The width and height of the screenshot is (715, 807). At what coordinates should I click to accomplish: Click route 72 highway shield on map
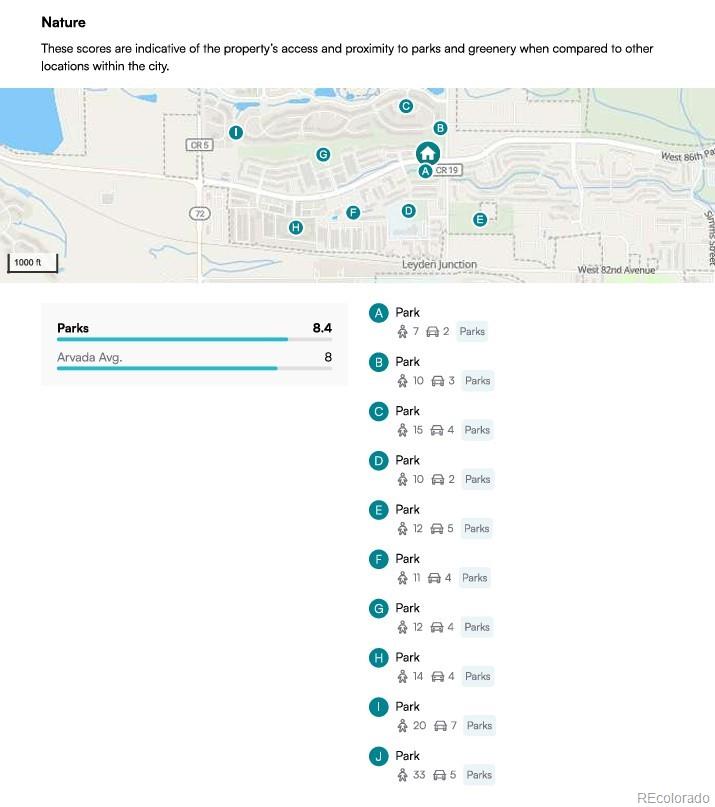tap(200, 214)
